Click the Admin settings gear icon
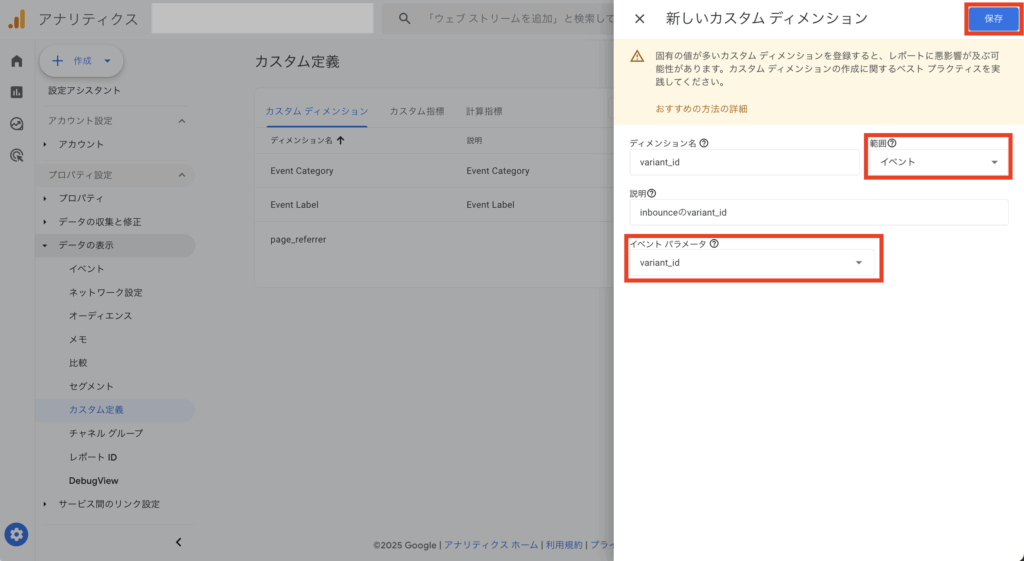The width and height of the screenshot is (1024, 561). tap(16, 534)
